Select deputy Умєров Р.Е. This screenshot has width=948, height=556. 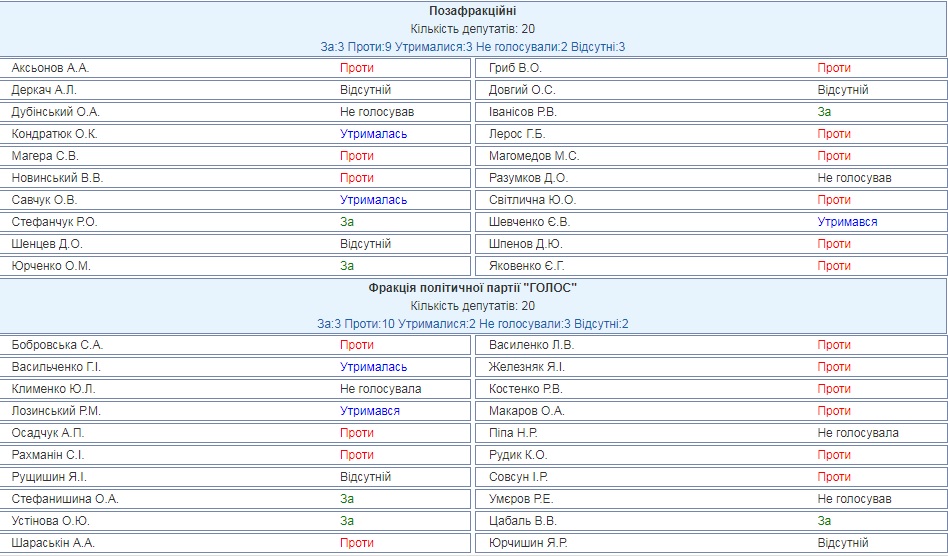(521, 499)
